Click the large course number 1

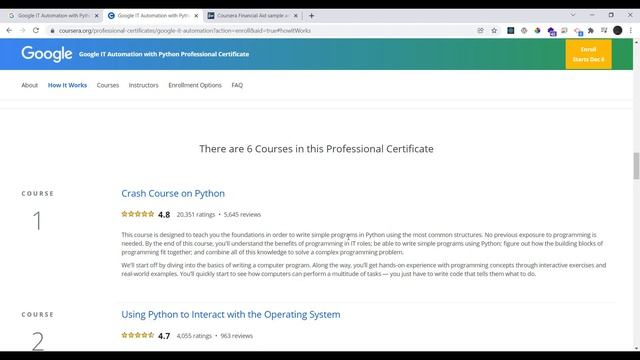(x=37, y=221)
